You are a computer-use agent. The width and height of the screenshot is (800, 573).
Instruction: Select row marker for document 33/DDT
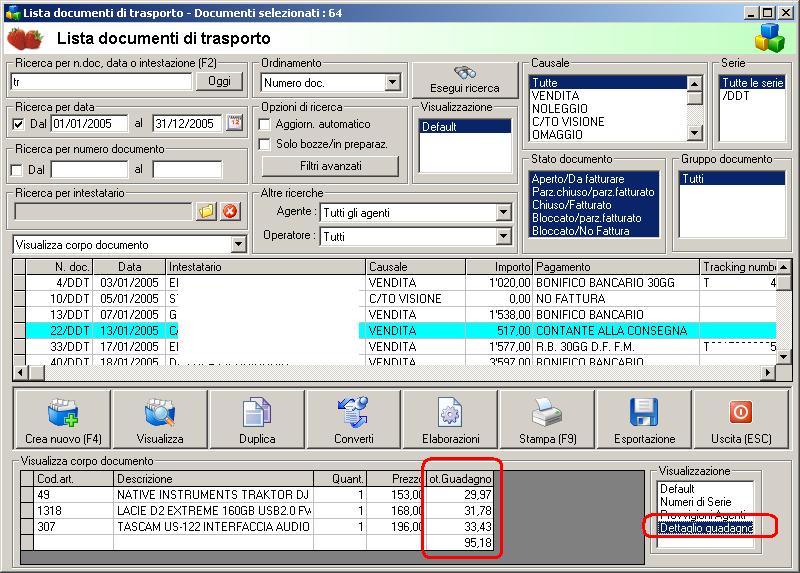click(x=19, y=346)
